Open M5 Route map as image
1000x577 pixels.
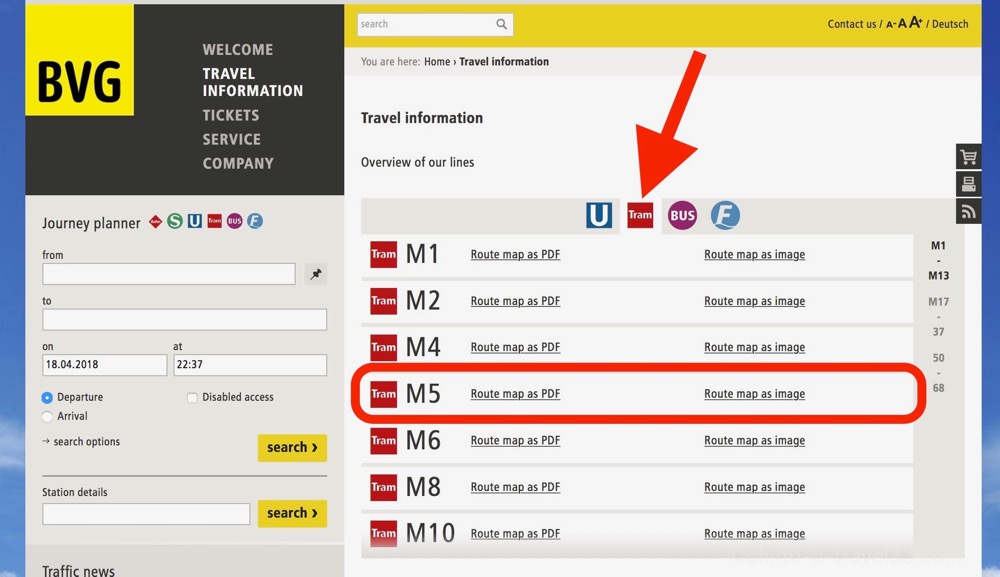tap(754, 394)
